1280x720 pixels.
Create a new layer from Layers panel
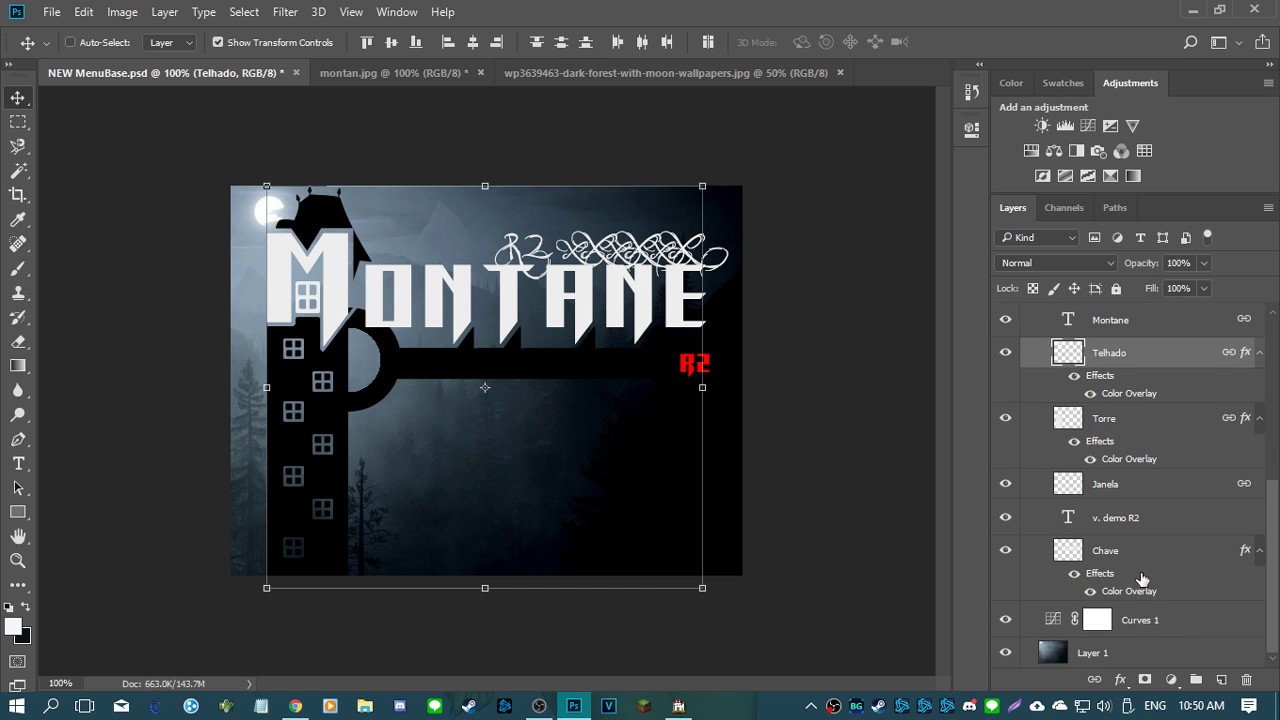[x=1221, y=680]
